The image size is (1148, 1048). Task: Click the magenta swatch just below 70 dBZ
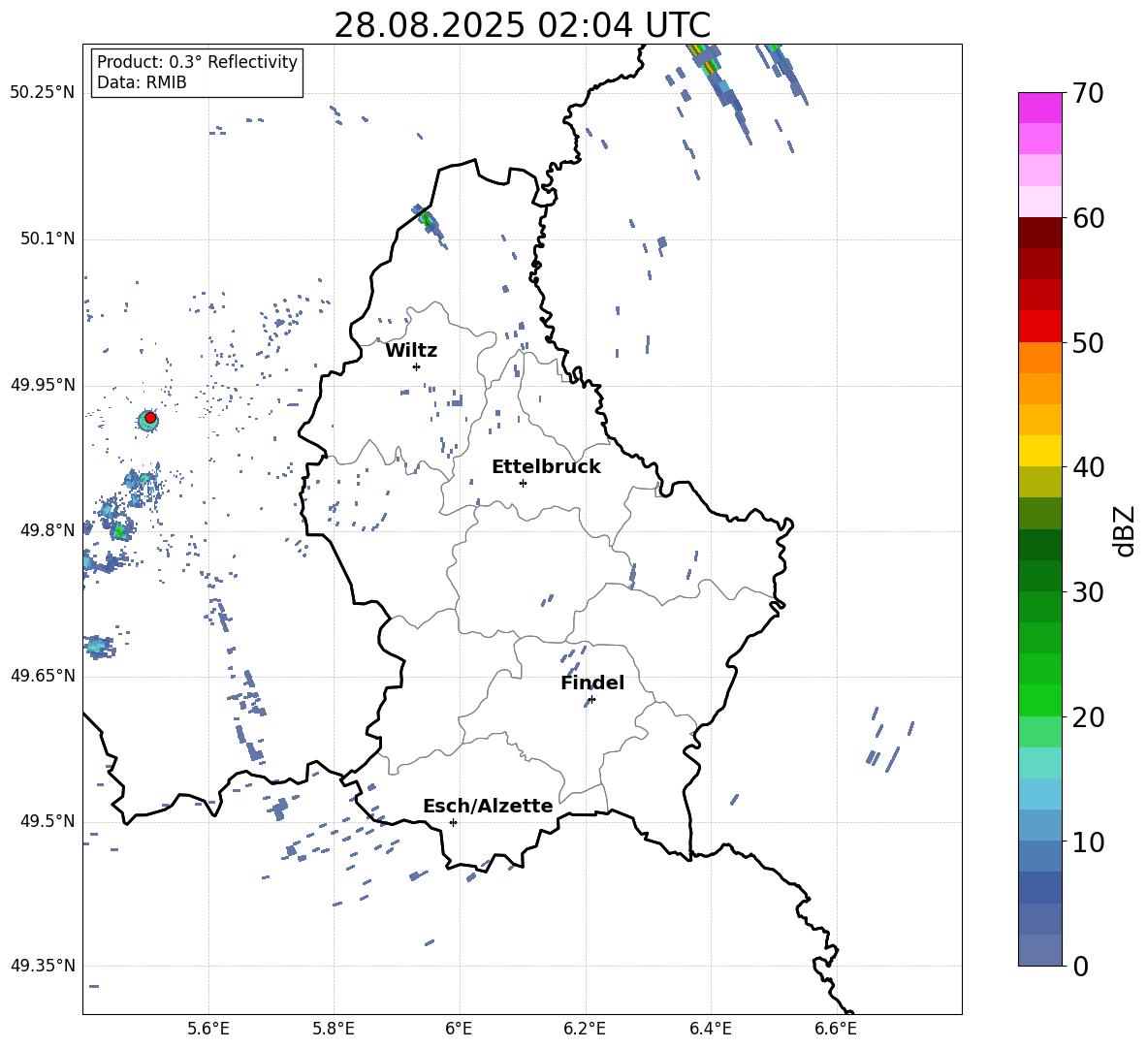tap(1040, 108)
